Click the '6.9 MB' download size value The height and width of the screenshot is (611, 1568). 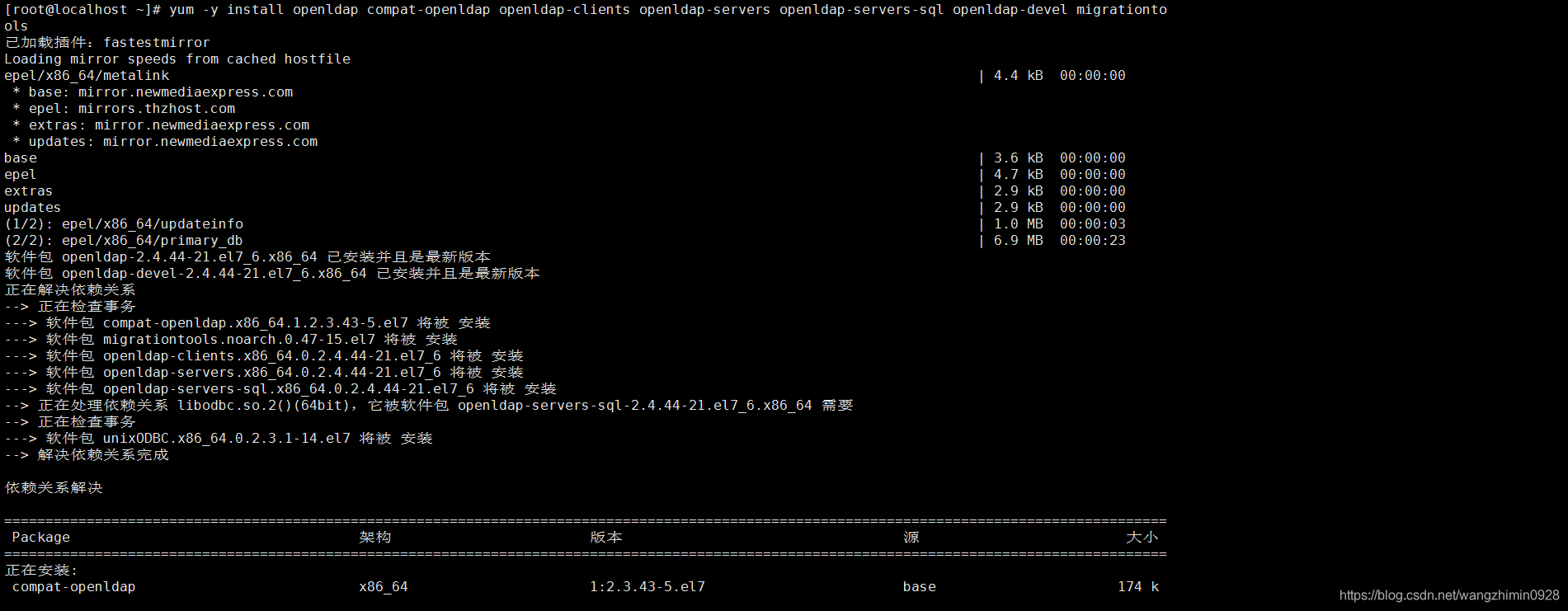1019,241
